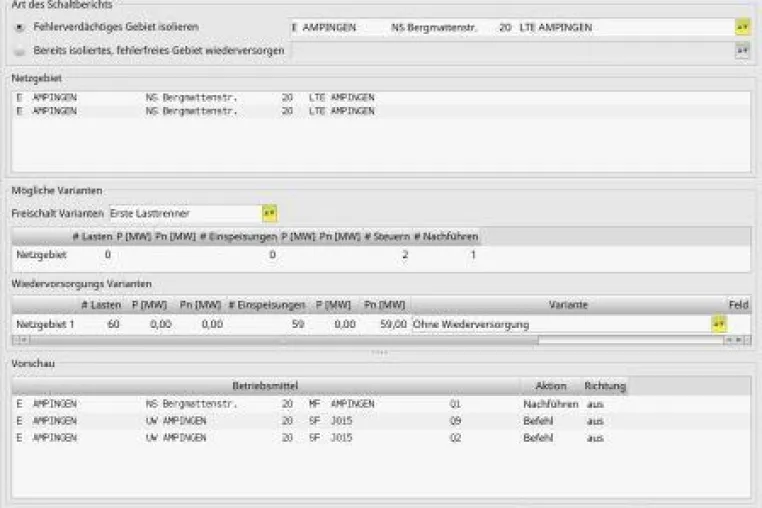Select preview row 'UW AMPINGEN SF J015 09'
This screenshot has width=762, height=508.
(381, 421)
